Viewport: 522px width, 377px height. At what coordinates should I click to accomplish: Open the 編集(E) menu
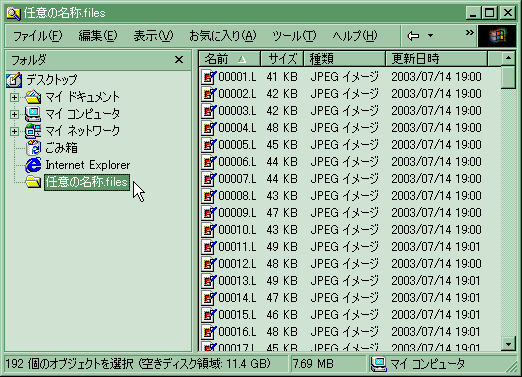tap(98, 36)
